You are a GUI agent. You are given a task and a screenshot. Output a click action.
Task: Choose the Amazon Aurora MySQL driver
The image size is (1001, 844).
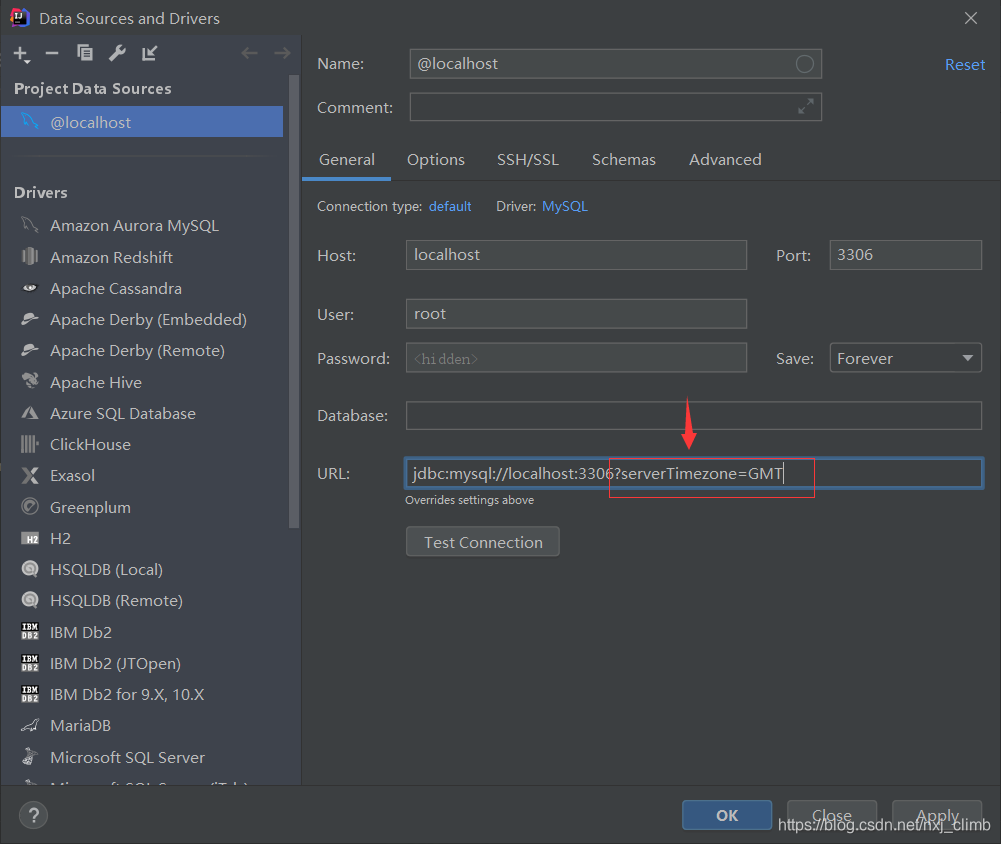[x=134, y=225]
